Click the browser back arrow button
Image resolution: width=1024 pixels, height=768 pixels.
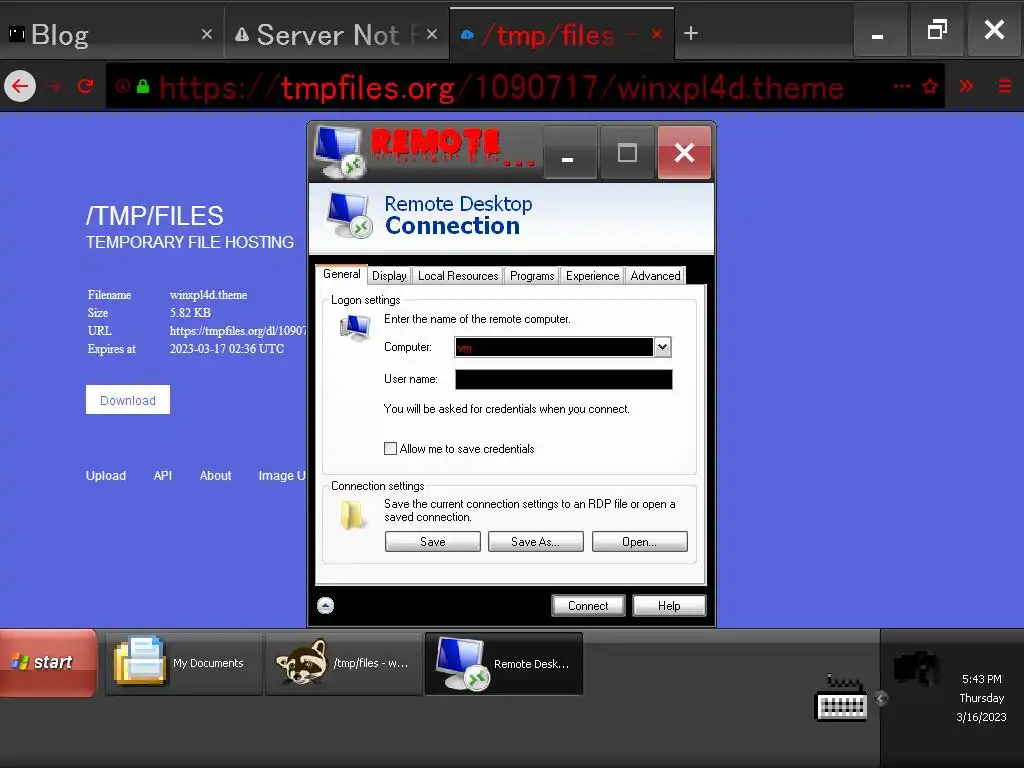click(x=20, y=86)
